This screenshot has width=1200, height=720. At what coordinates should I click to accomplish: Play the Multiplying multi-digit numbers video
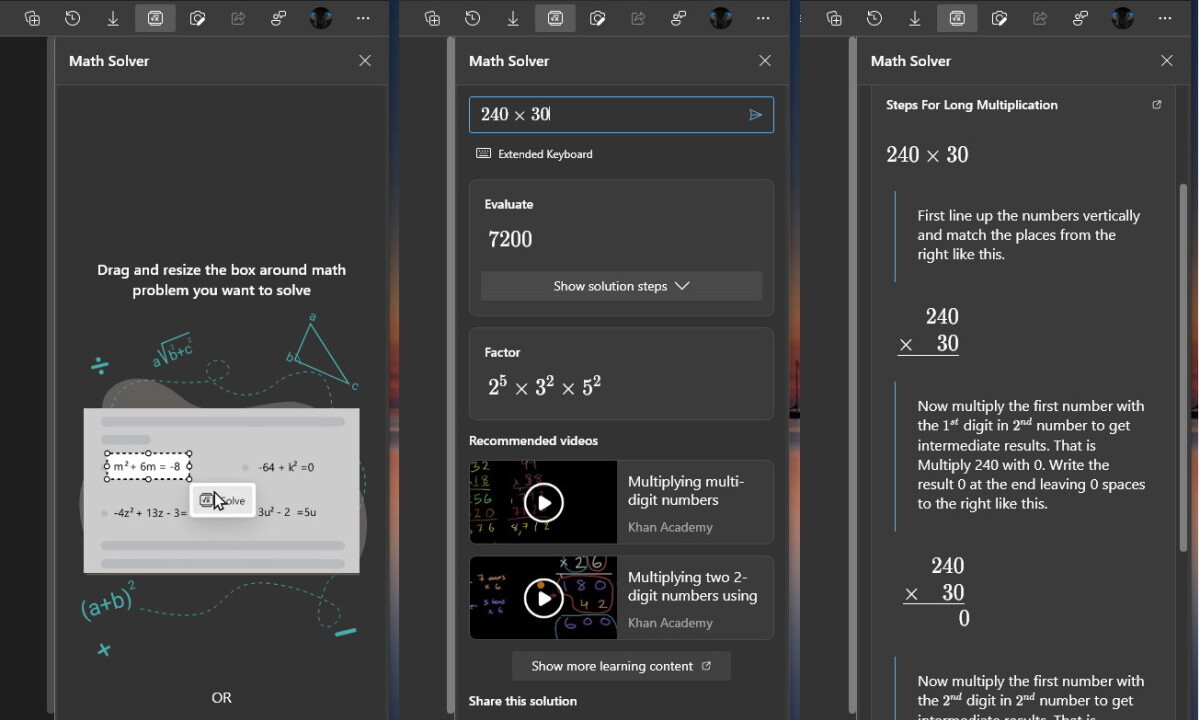pos(544,502)
